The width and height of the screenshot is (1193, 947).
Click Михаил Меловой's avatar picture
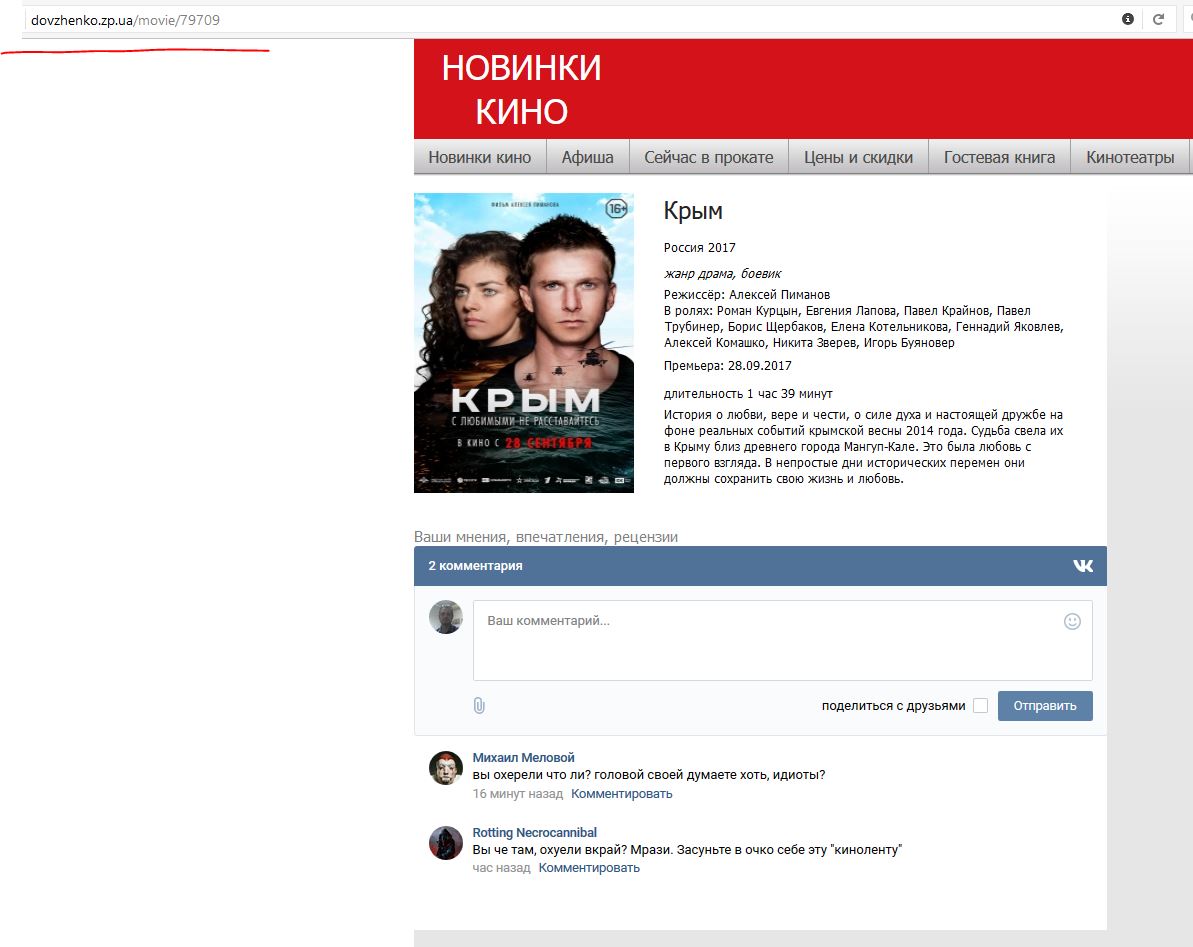pyautogui.click(x=446, y=768)
